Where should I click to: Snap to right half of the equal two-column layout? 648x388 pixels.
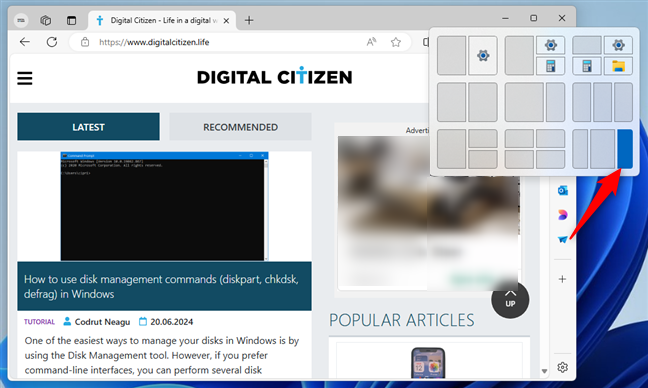(483, 102)
